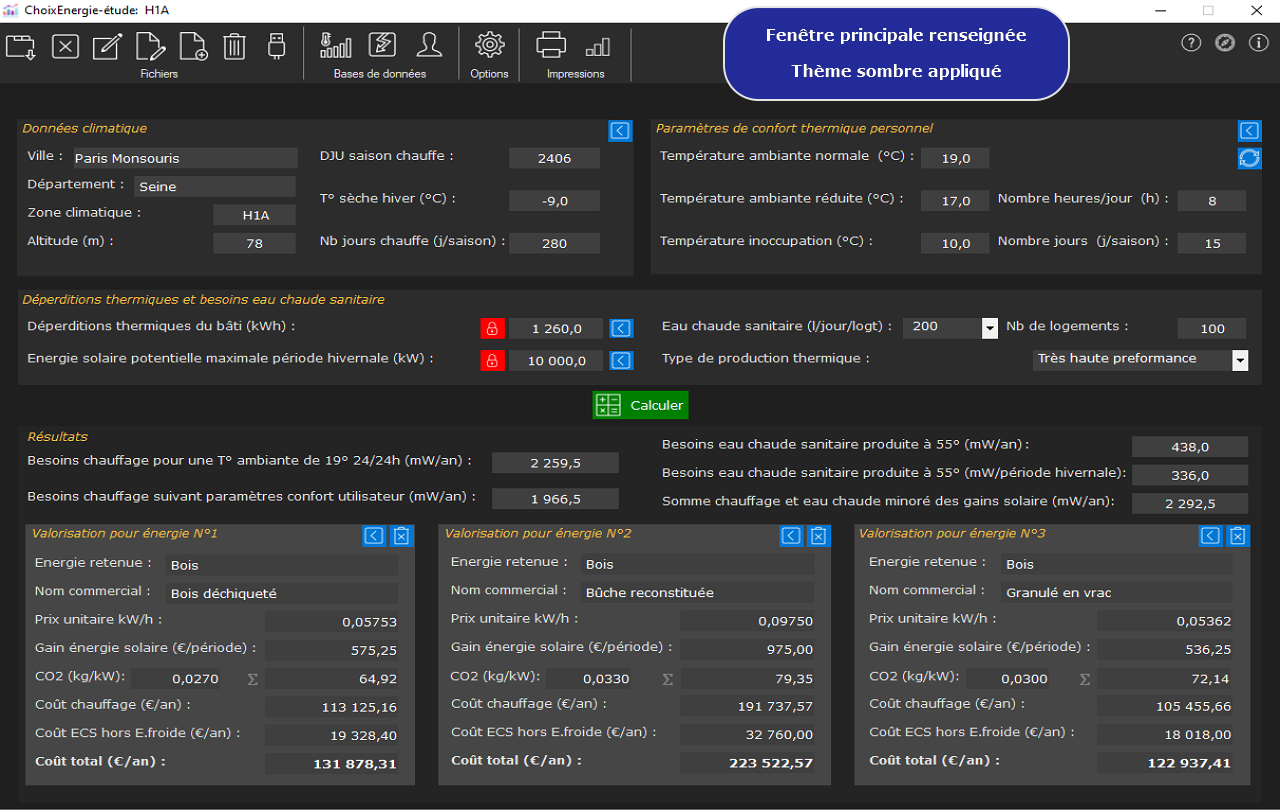This screenshot has height=810, width=1280.
Task: Click Température ambiante normale field 19,0
Action: pos(955,158)
